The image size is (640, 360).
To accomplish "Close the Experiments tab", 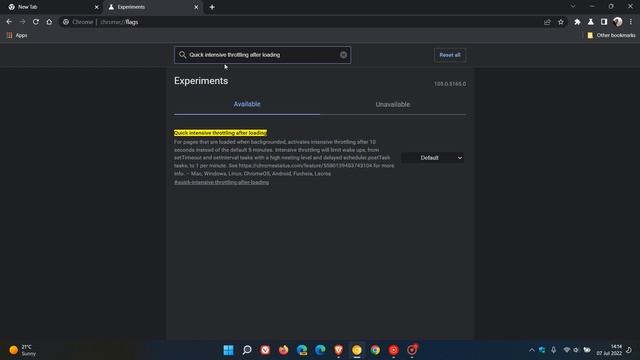I will [x=196, y=7].
